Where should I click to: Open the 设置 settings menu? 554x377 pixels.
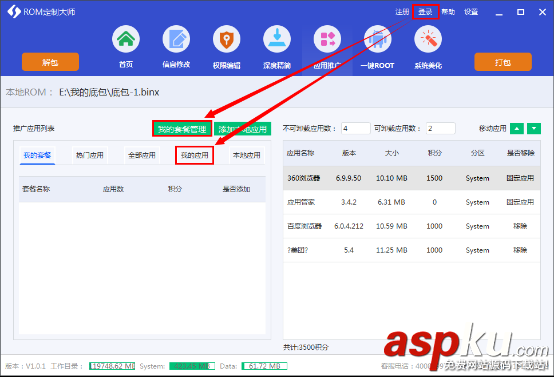[x=471, y=12]
